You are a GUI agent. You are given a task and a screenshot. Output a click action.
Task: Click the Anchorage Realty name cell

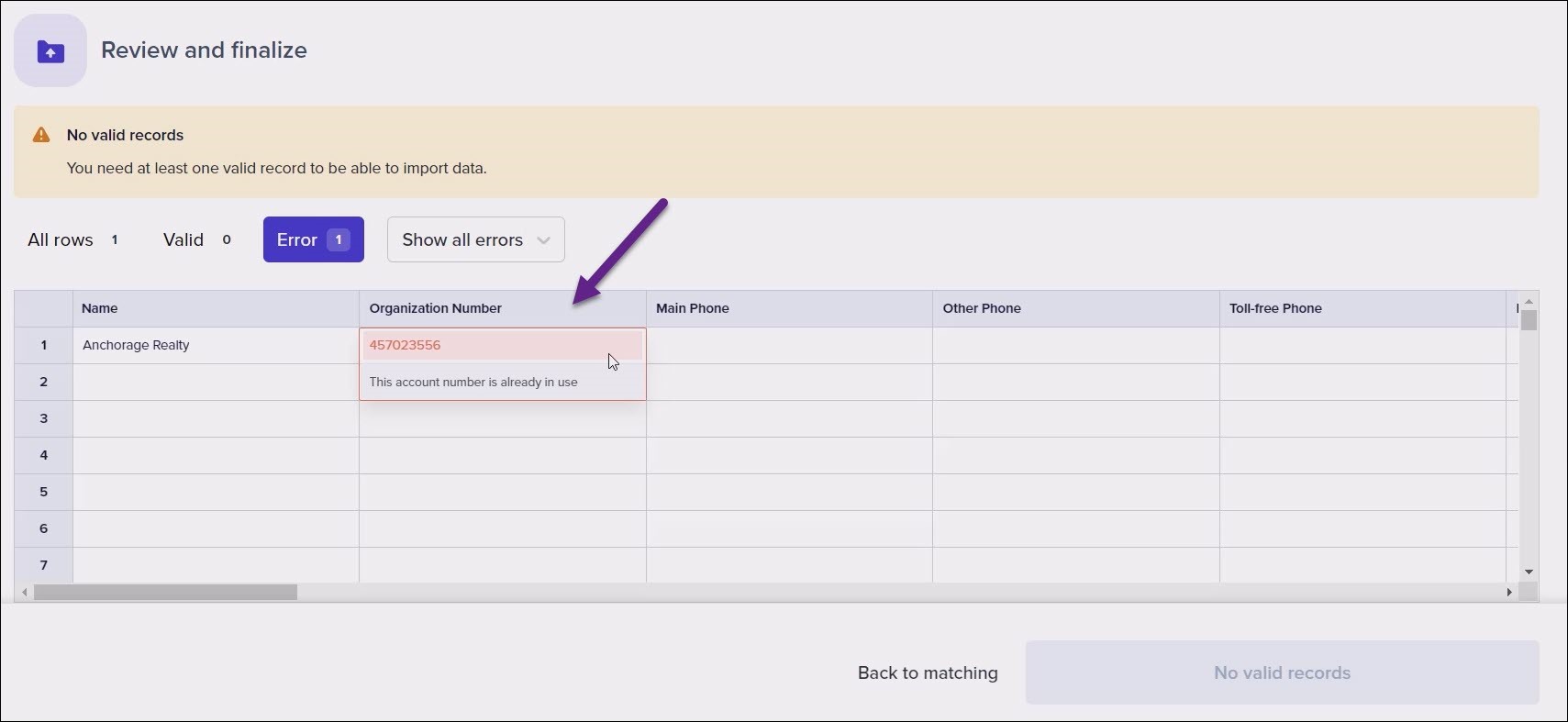[x=216, y=345]
